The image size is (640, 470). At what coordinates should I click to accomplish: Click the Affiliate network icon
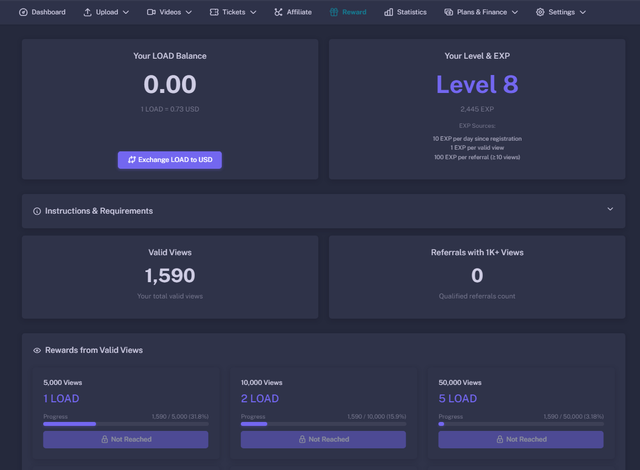278,12
